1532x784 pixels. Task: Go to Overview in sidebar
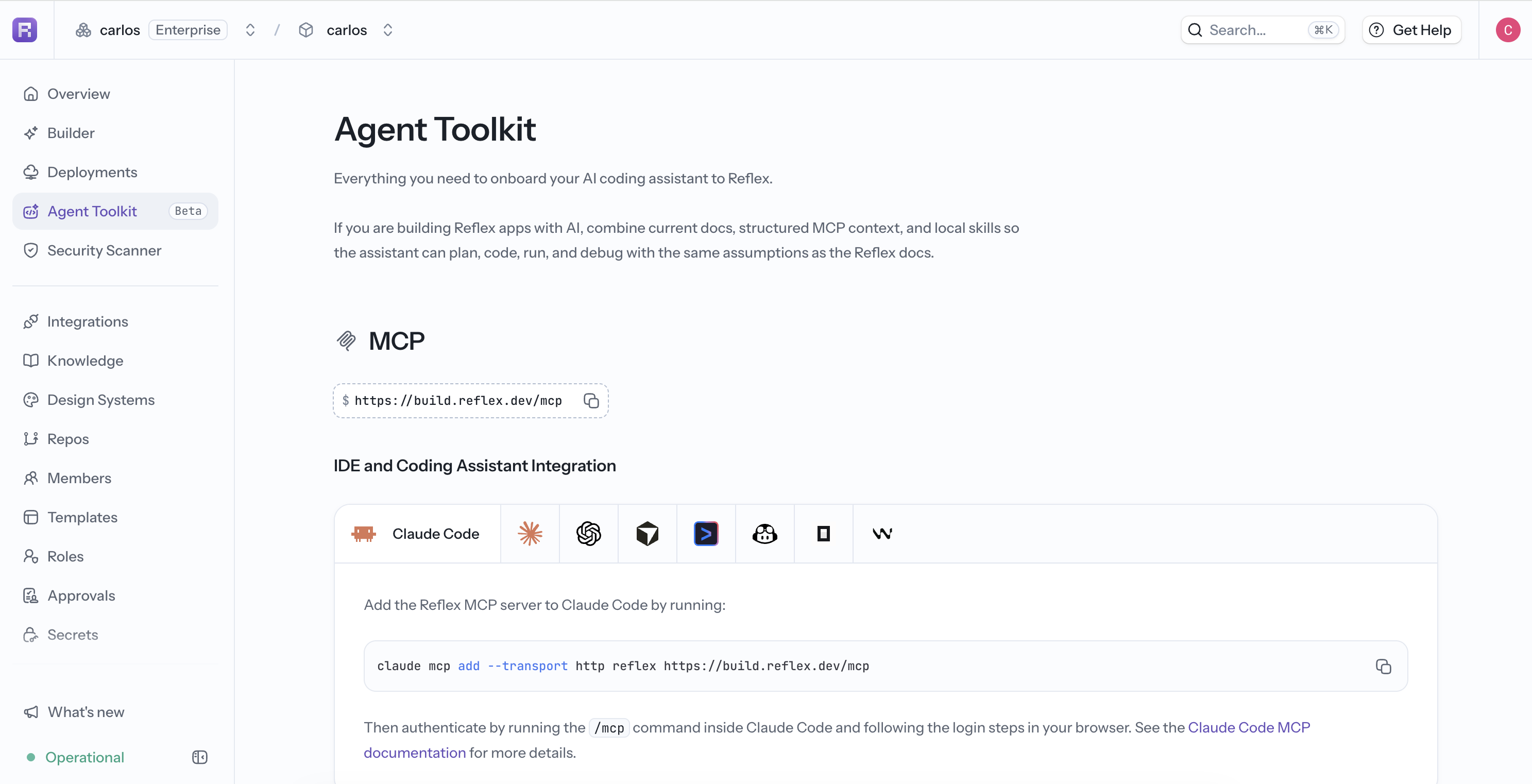(x=115, y=94)
